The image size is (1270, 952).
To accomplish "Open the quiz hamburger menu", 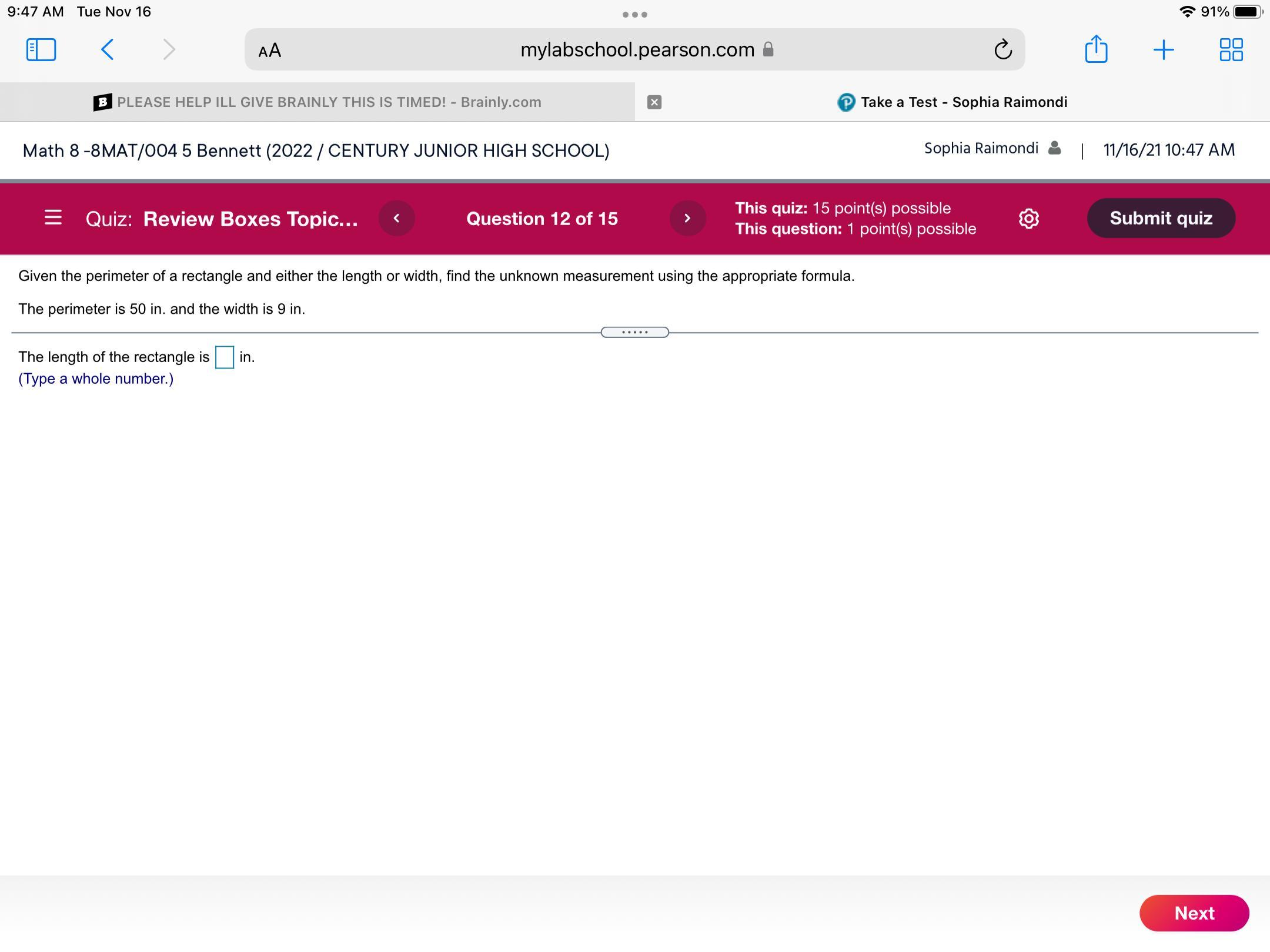I will [53, 218].
